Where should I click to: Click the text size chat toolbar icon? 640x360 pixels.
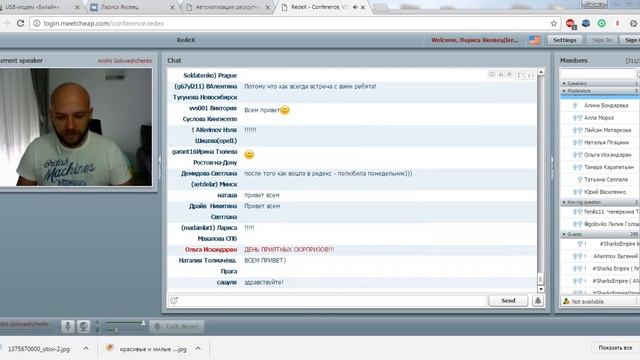tap(520, 75)
